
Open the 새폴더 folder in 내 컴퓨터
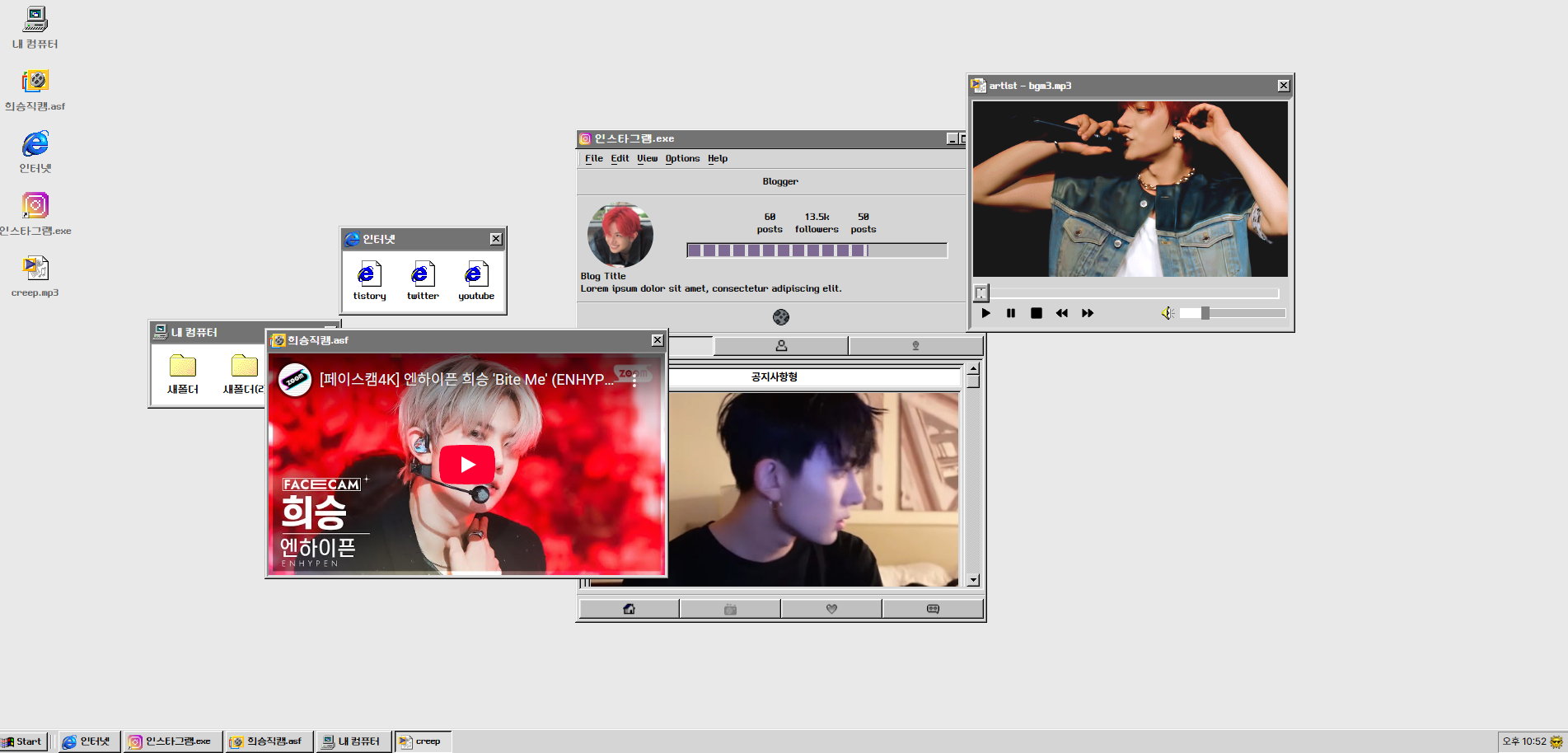(182, 374)
